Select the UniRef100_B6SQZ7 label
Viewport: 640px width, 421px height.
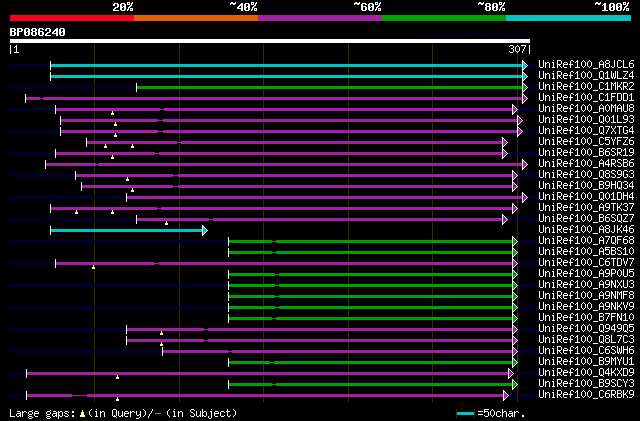click(586, 218)
